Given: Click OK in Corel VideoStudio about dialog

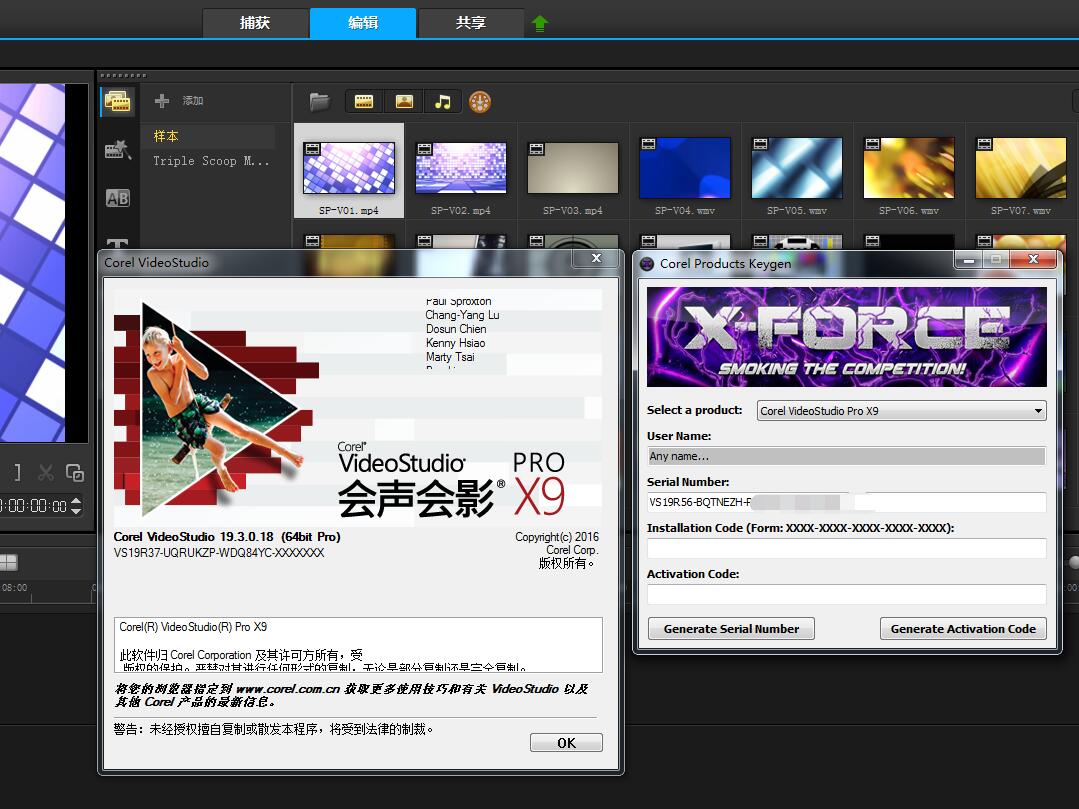Looking at the screenshot, I should [566, 743].
